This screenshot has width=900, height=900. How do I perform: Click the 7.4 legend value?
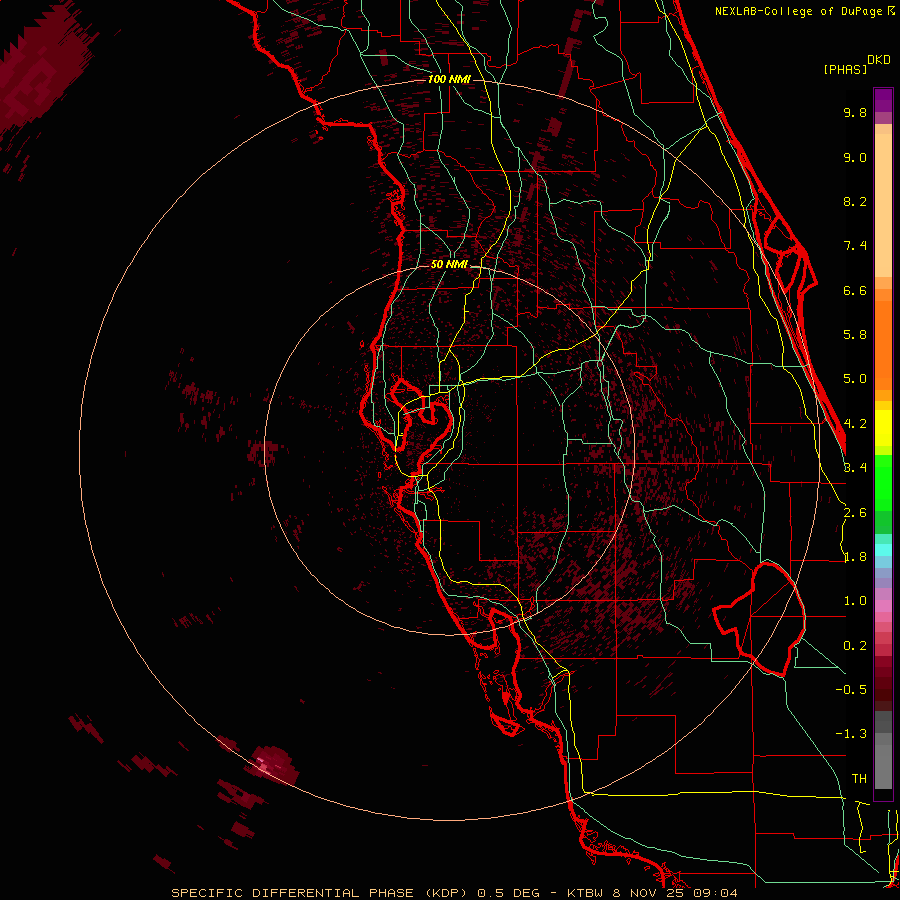(x=855, y=246)
